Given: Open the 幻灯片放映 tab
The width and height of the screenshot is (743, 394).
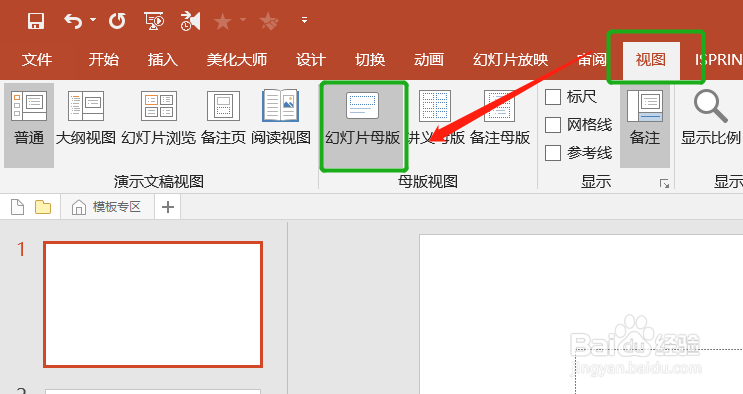Looking at the screenshot, I should click(x=510, y=60).
